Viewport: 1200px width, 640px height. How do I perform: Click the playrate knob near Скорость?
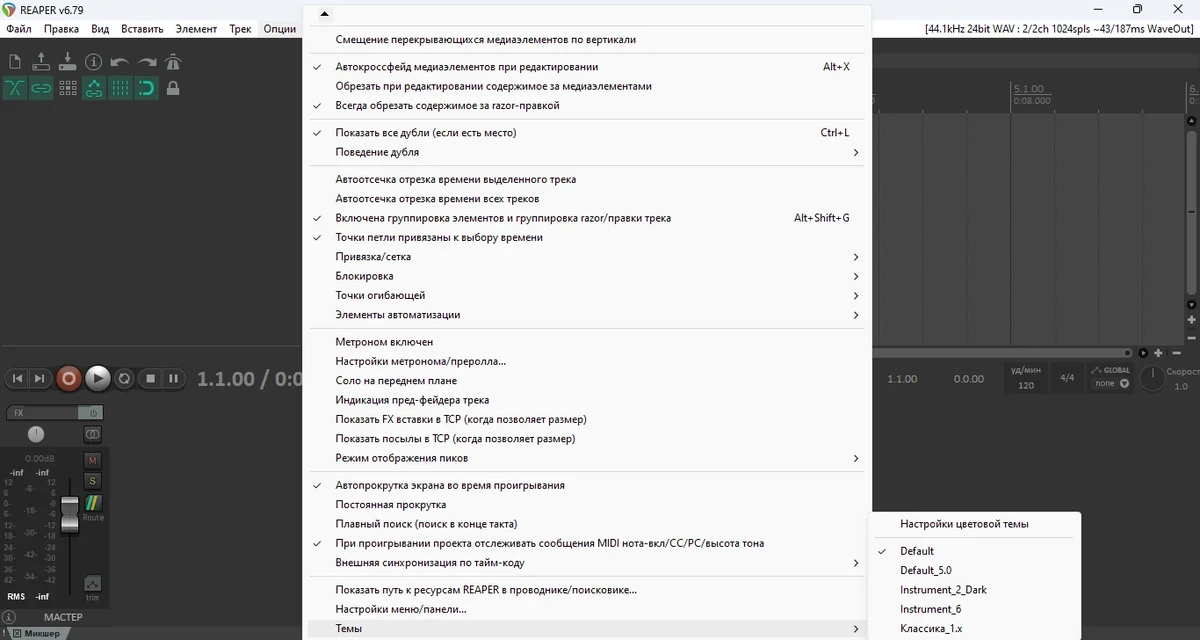(1152, 378)
